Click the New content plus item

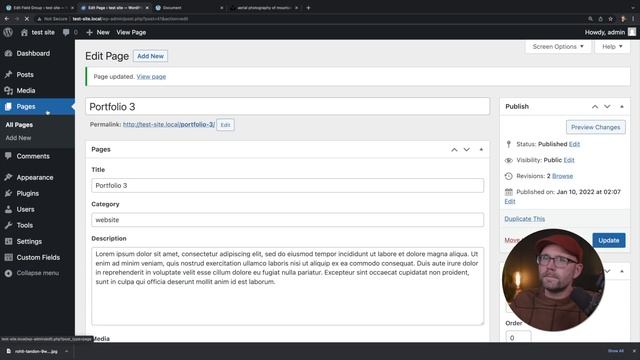coord(98,32)
